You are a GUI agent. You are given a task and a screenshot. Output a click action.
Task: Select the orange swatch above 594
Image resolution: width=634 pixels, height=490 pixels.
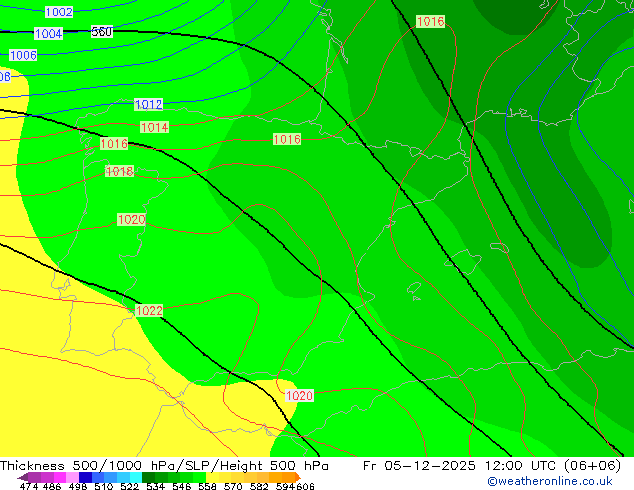click(x=288, y=477)
